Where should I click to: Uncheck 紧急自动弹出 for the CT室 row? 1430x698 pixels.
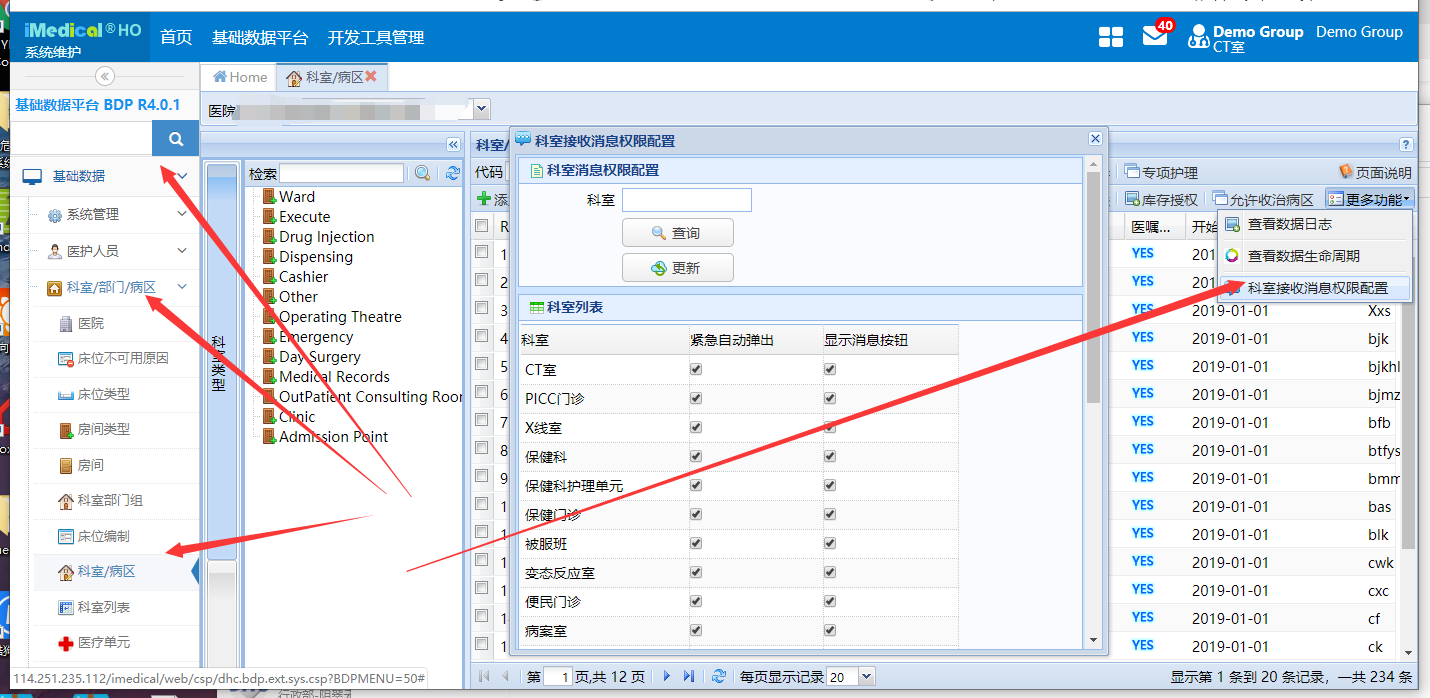(695, 368)
